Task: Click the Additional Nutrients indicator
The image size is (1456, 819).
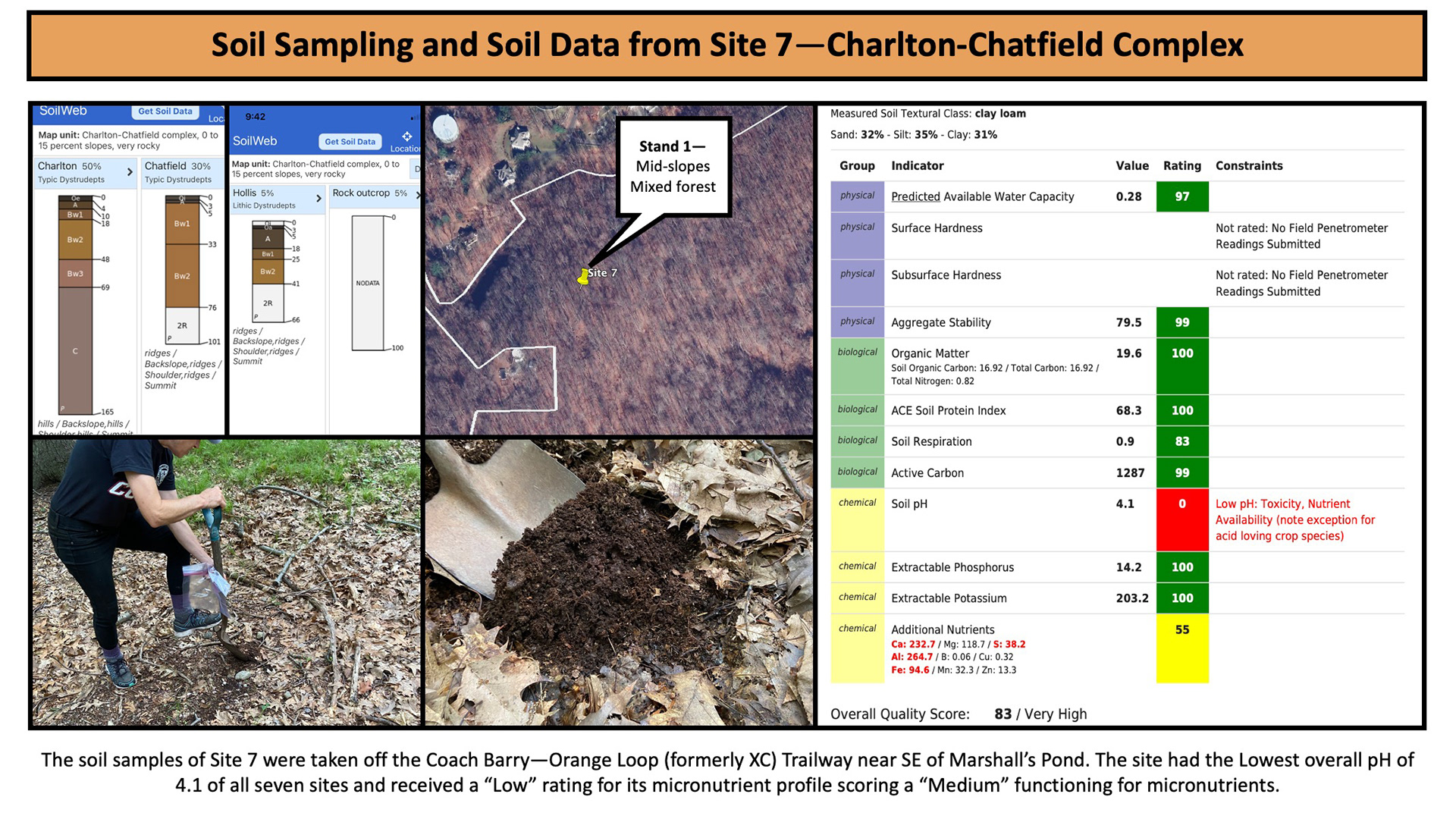Action: coord(943,629)
